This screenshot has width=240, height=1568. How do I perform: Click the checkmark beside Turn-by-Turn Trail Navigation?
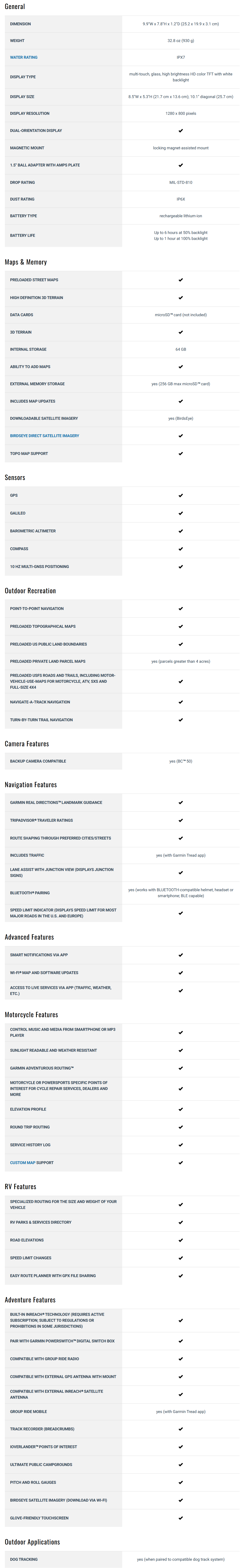coord(180,720)
